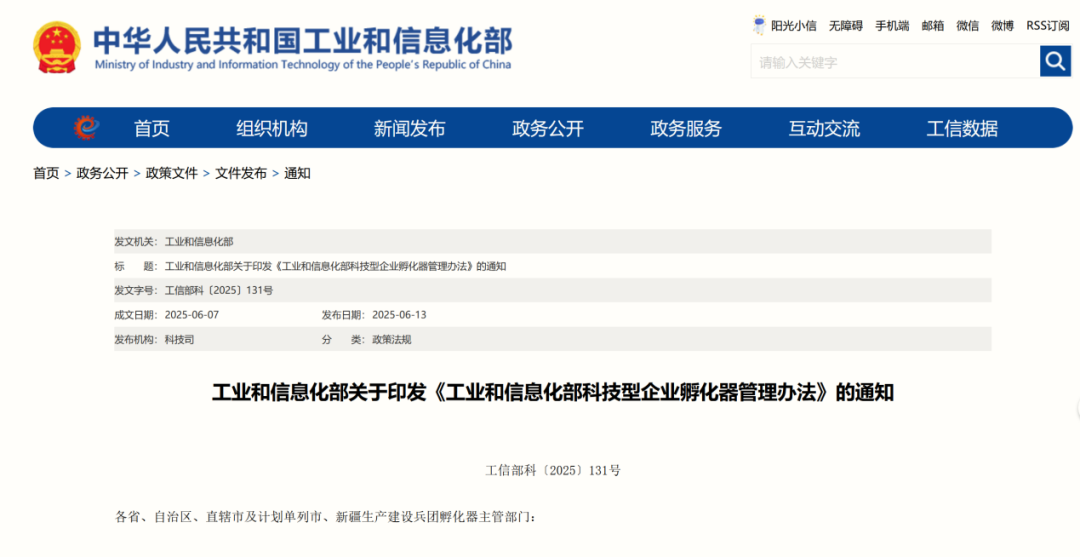This screenshot has height=557, width=1080.
Task: Click centered document number 工信部科〔2025〕131号
Action: (553, 471)
